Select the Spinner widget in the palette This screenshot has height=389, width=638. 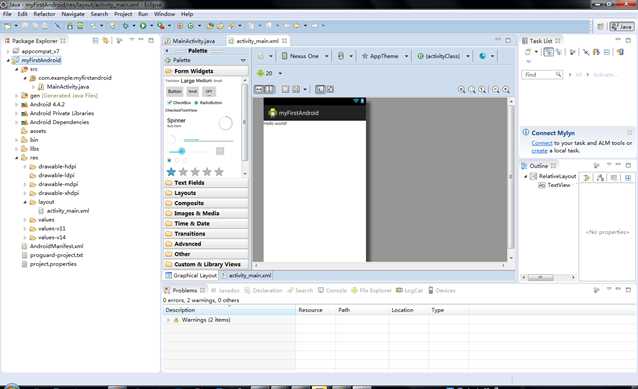point(176,122)
